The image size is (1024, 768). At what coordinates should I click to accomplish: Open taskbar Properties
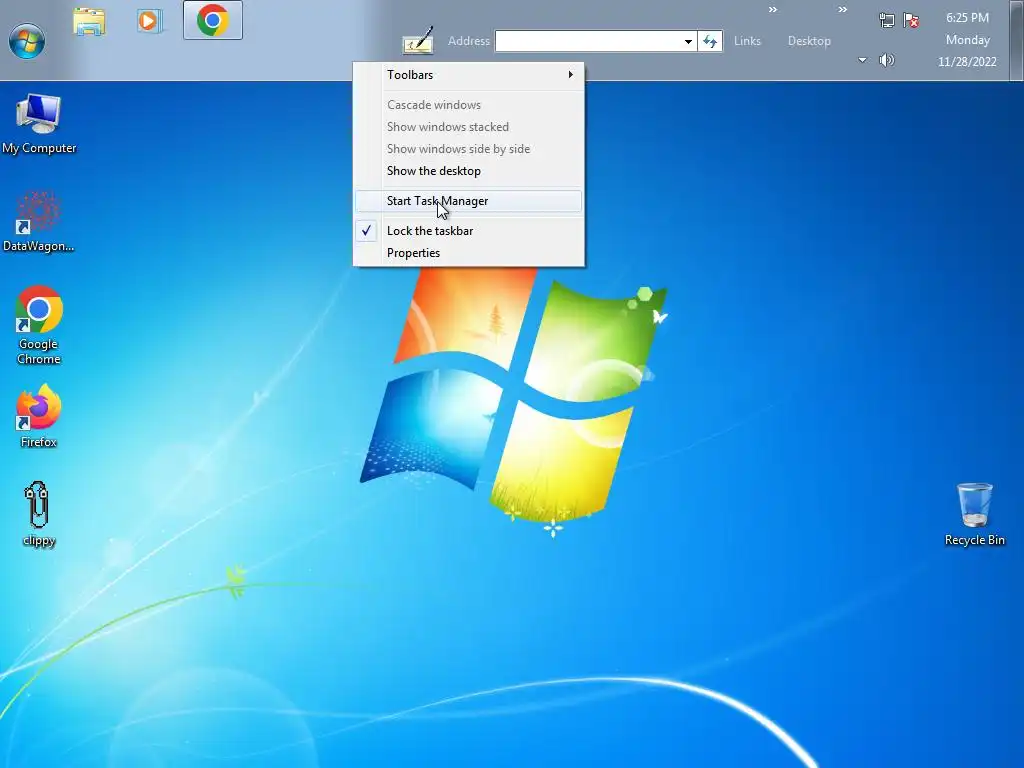(x=468, y=253)
